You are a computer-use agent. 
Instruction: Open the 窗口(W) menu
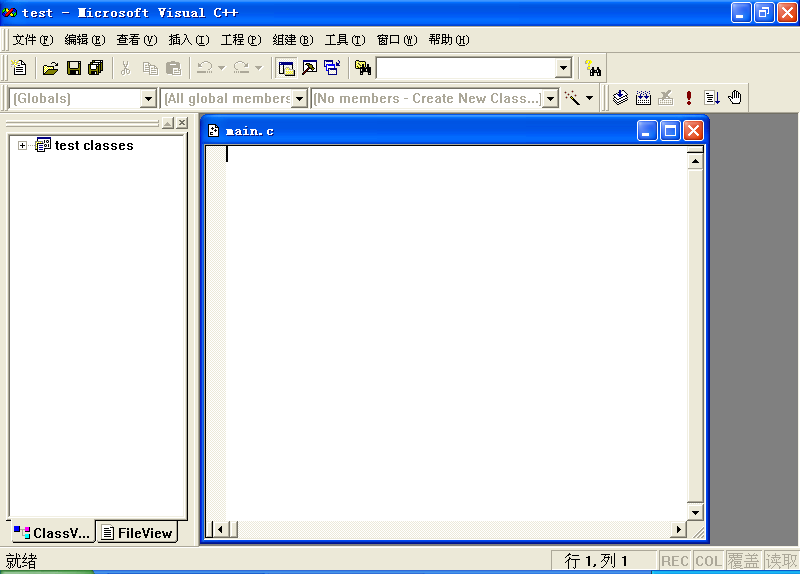(x=397, y=40)
